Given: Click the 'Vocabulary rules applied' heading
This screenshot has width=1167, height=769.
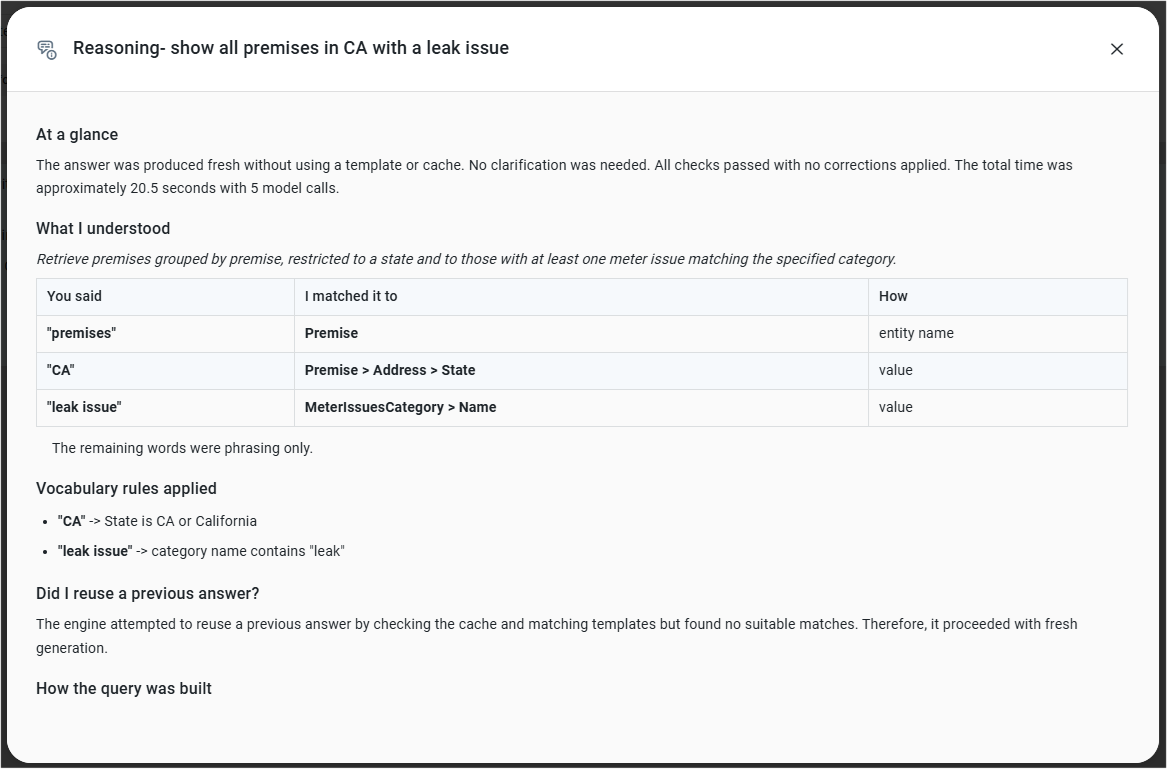Looking at the screenshot, I should click(127, 488).
